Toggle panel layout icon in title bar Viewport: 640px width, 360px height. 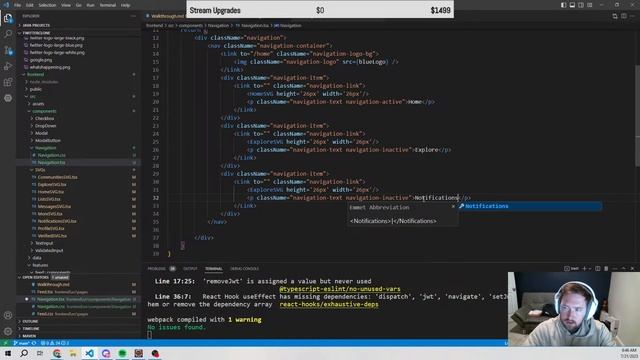572,5
